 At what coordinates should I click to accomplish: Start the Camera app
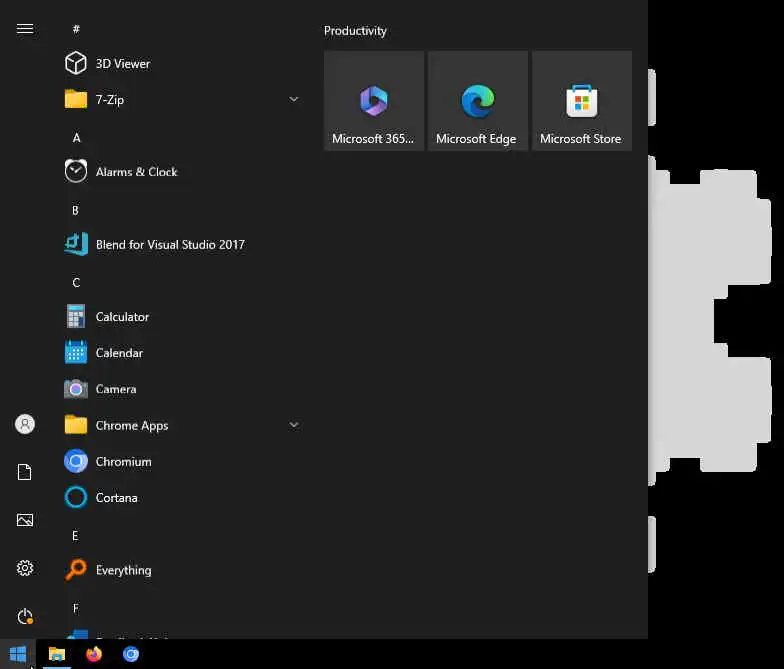pyautogui.click(x=182, y=389)
